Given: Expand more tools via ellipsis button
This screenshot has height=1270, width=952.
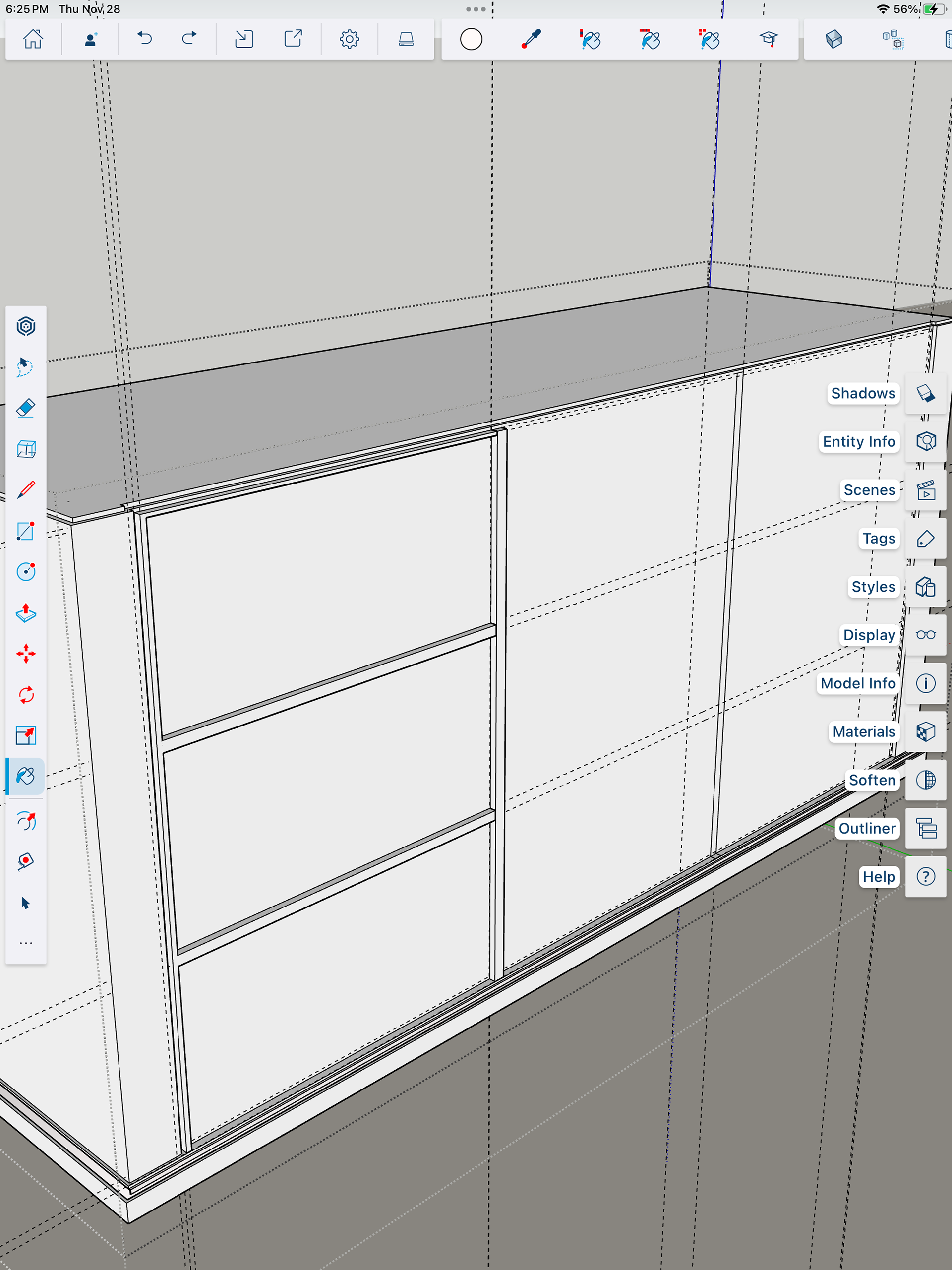Looking at the screenshot, I should tap(26, 943).
